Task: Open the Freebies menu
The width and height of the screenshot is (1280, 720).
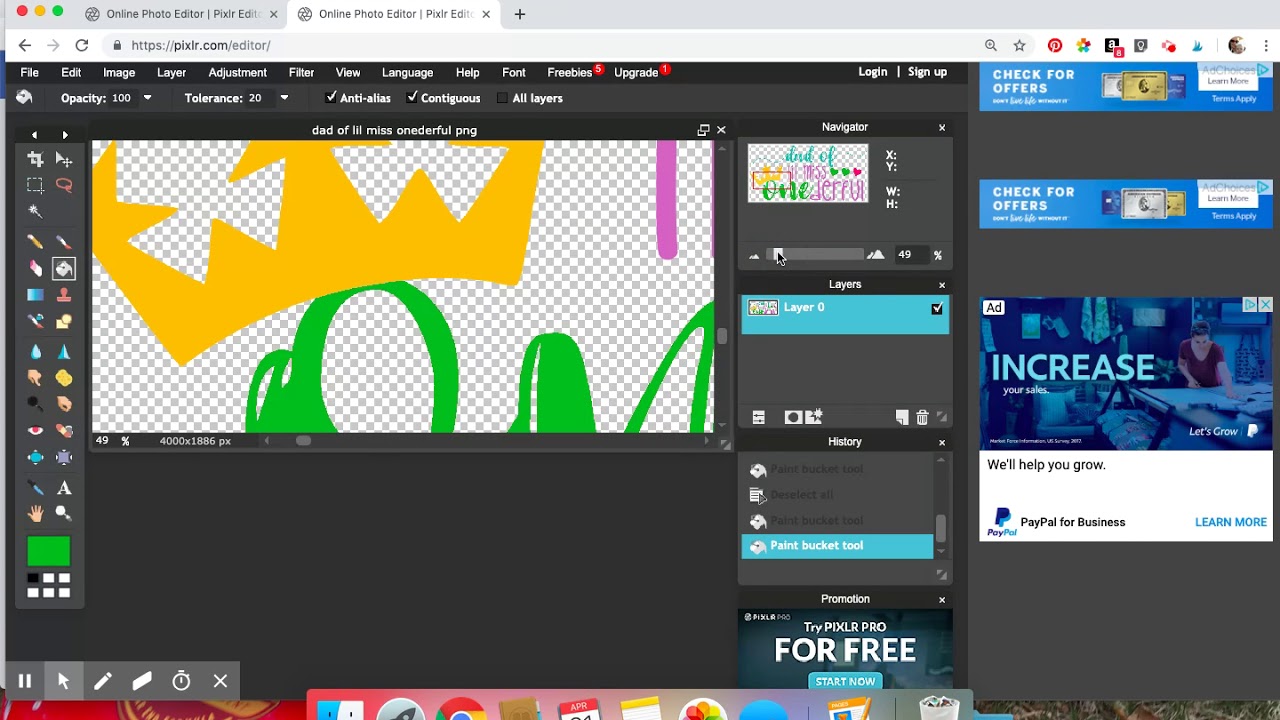Action: [570, 72]
